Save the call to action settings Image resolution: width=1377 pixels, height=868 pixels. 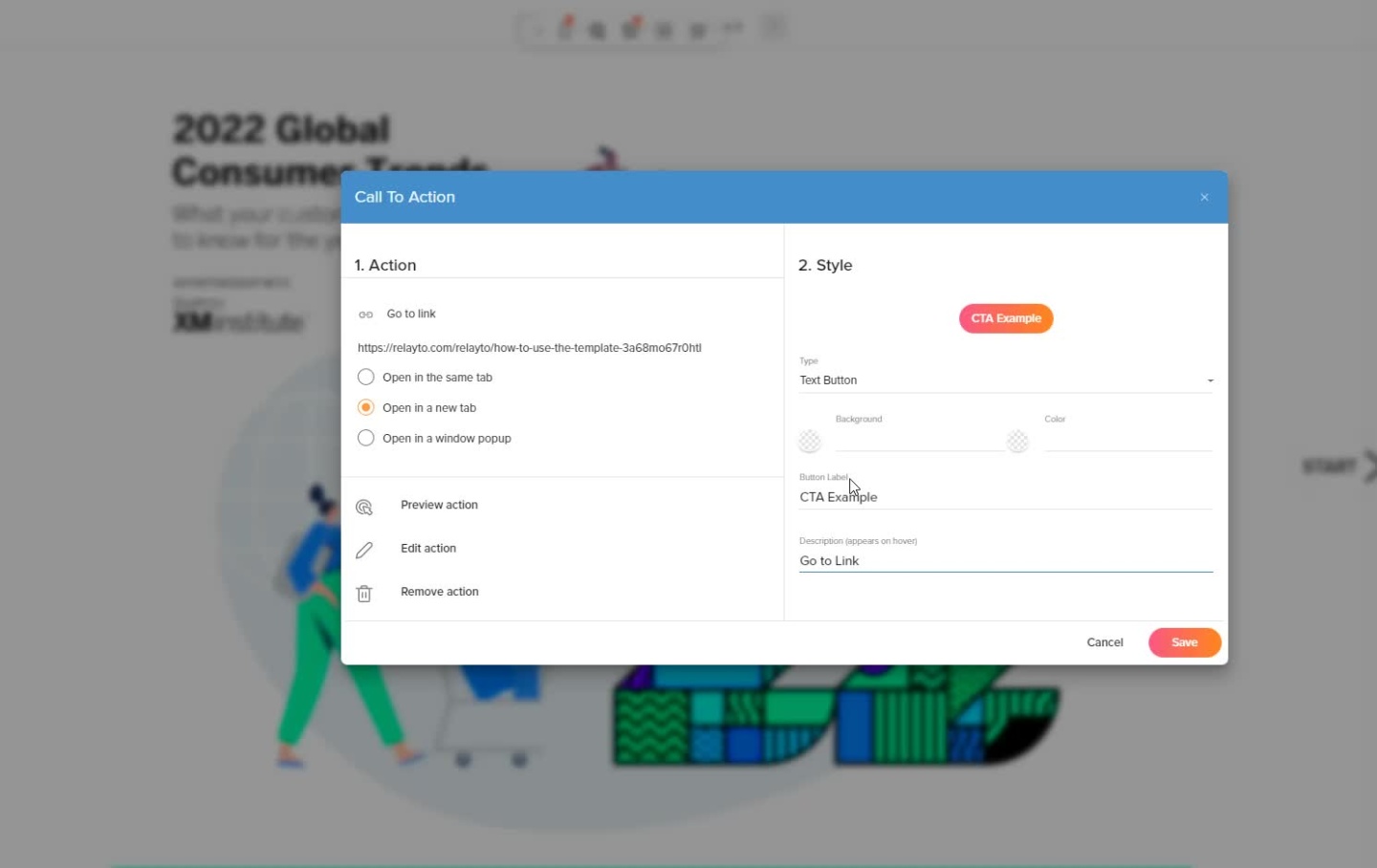pyautogui.click(x=1184, y=642)
